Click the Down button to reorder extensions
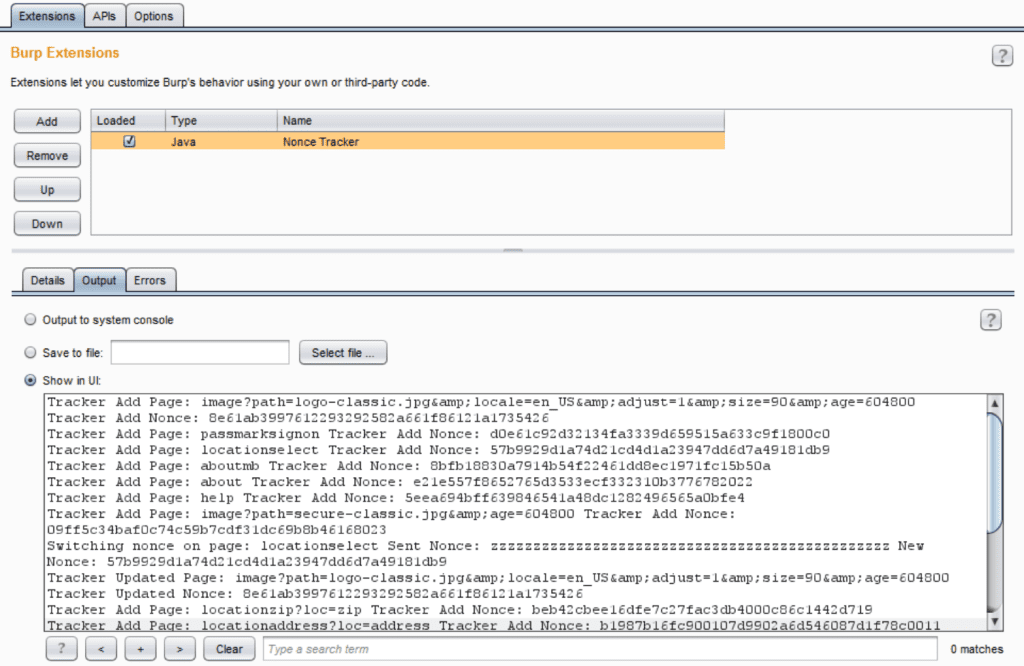The height and width of the screenshot is (666, 1024). coord(46,223)
